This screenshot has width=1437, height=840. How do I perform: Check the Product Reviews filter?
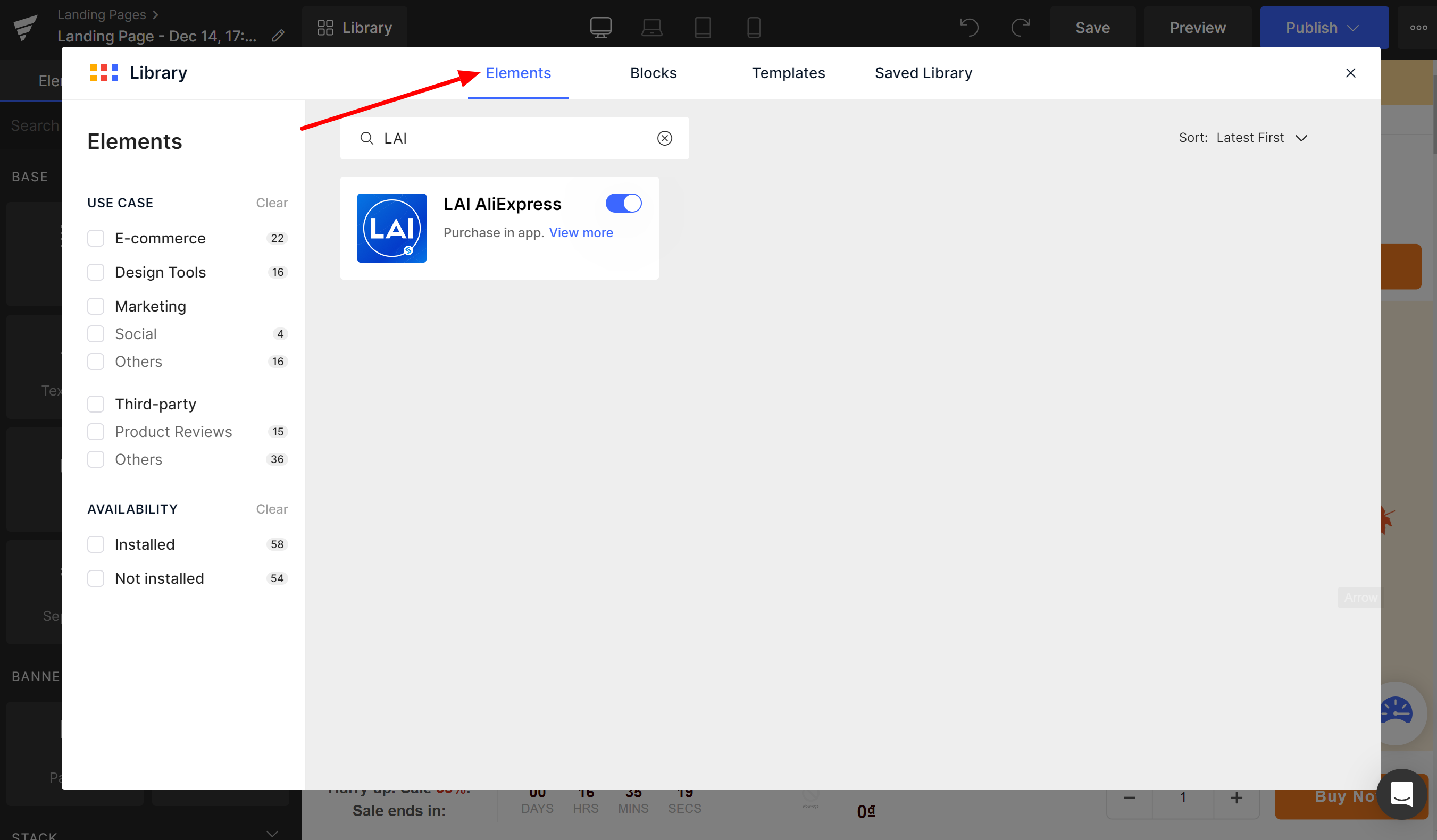pos(96,432)
